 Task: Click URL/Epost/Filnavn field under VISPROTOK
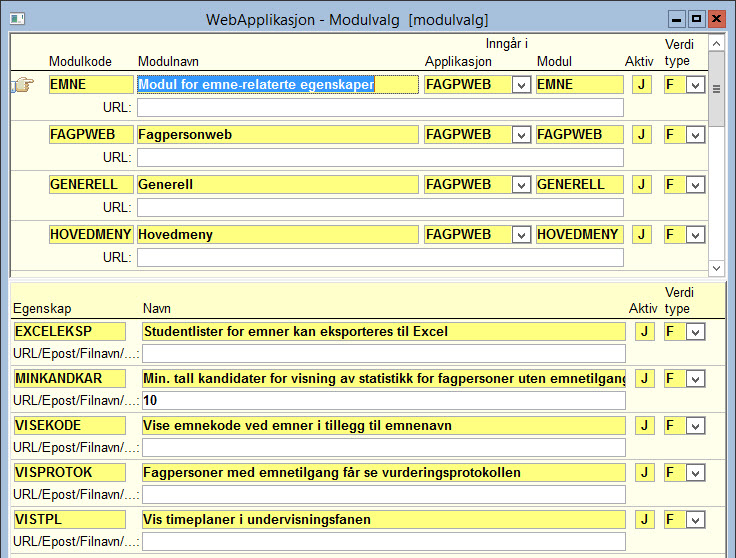384,494
